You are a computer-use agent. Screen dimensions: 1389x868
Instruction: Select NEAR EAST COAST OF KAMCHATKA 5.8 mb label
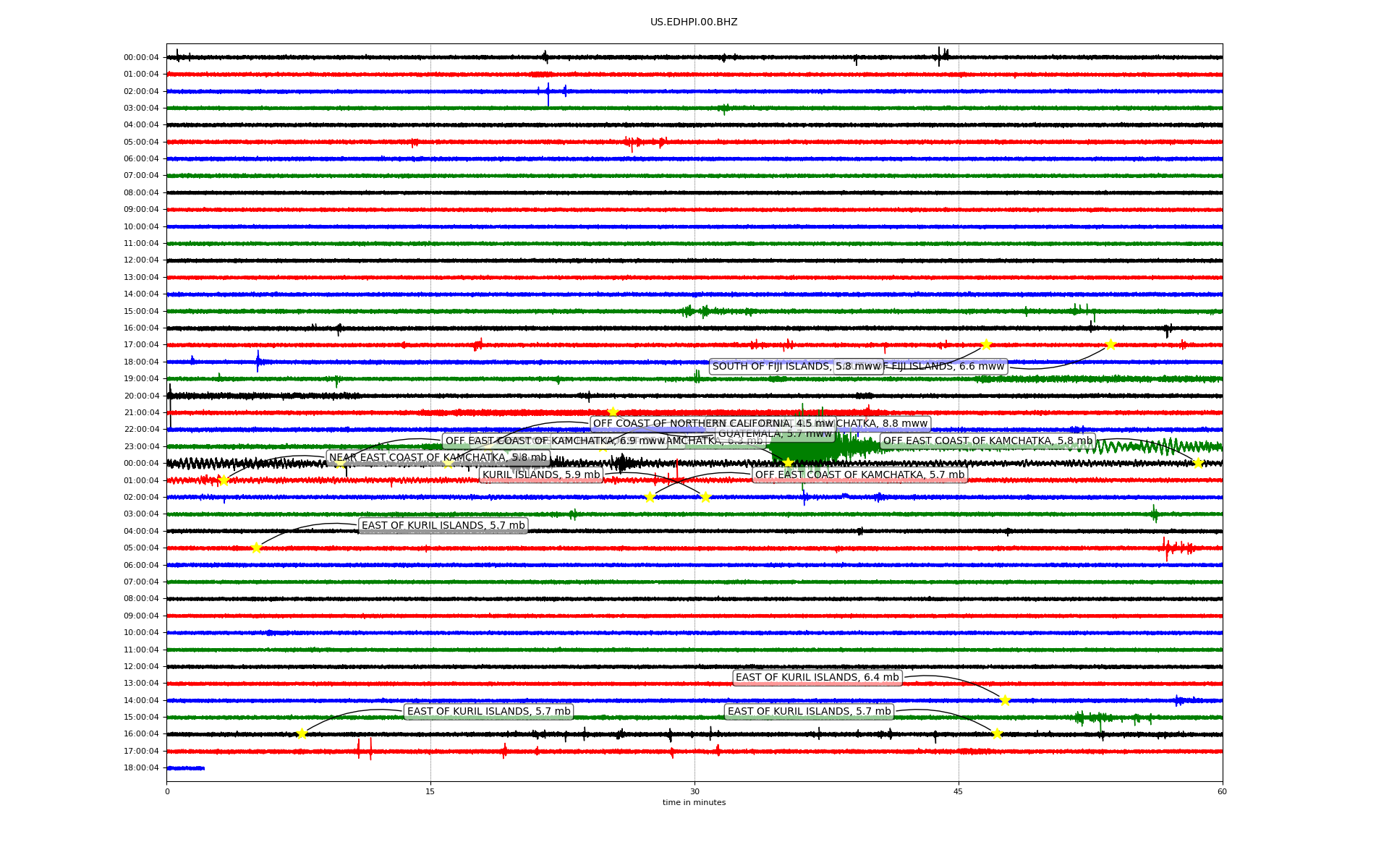point(438,458)
